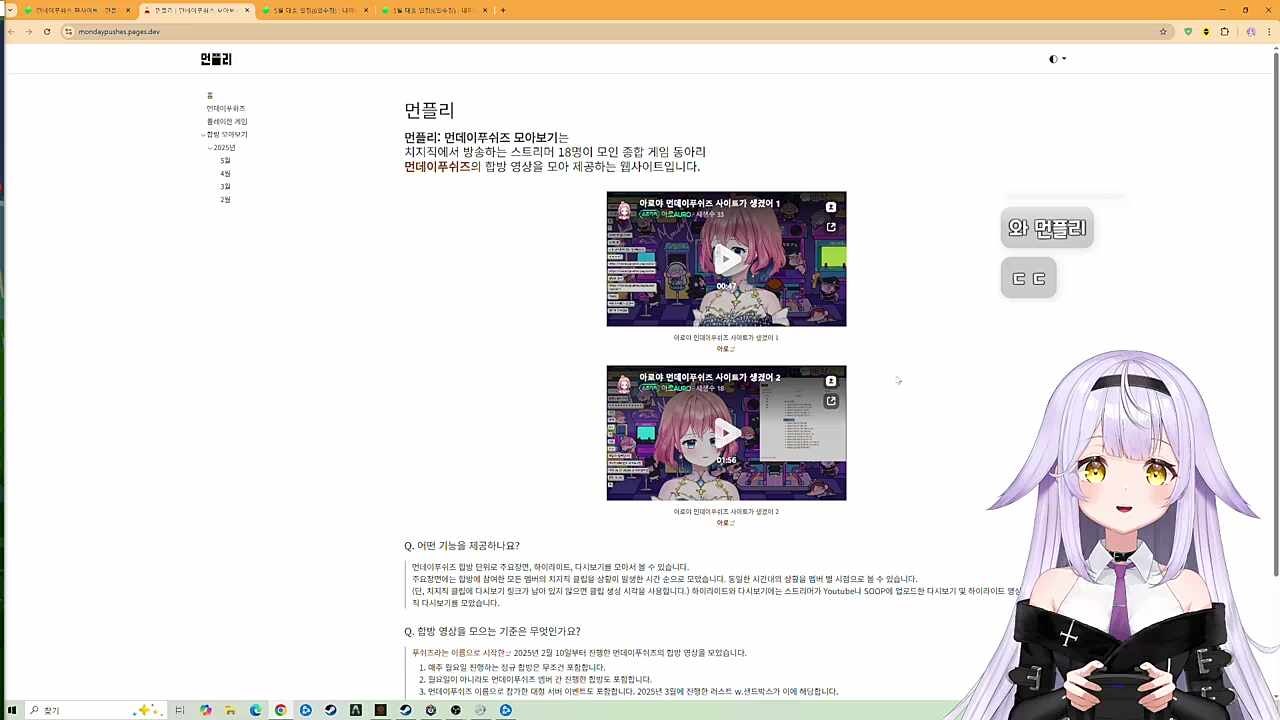
Task: Open 먼데이푸쉬즈 in the sidebar
Action: coord(226,108)
